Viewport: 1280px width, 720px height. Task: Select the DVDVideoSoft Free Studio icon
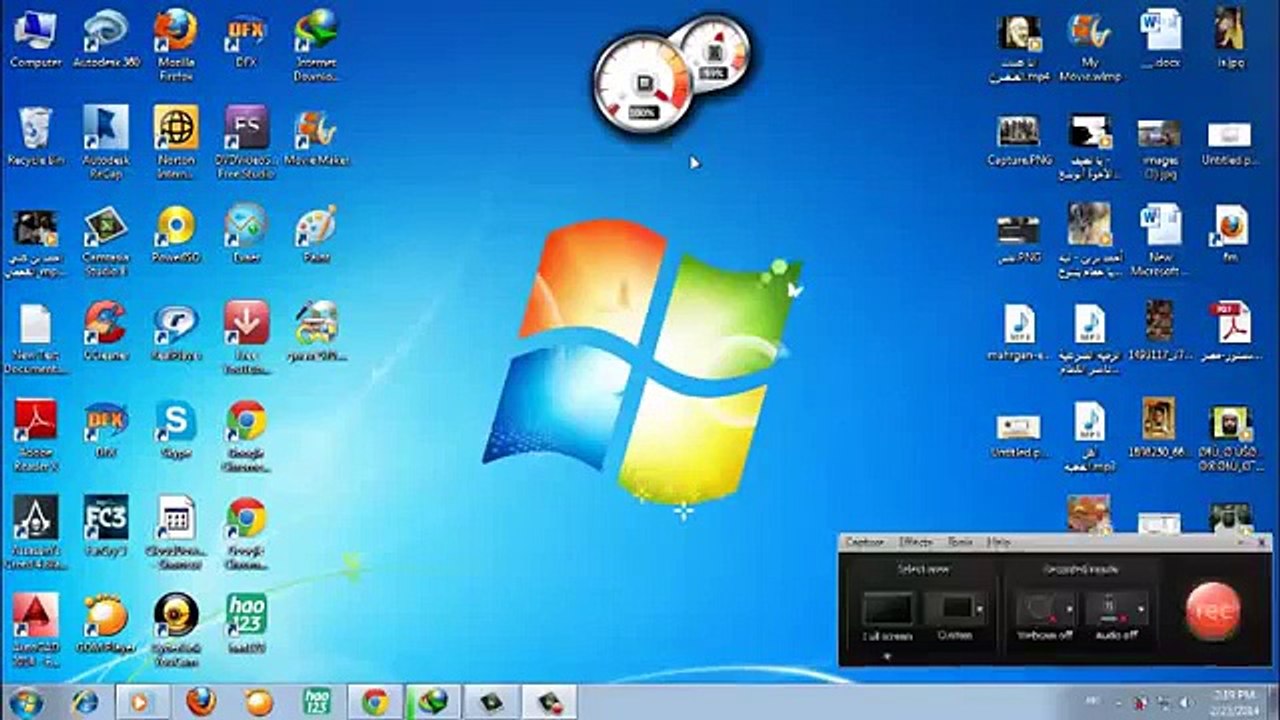point(246,141)
